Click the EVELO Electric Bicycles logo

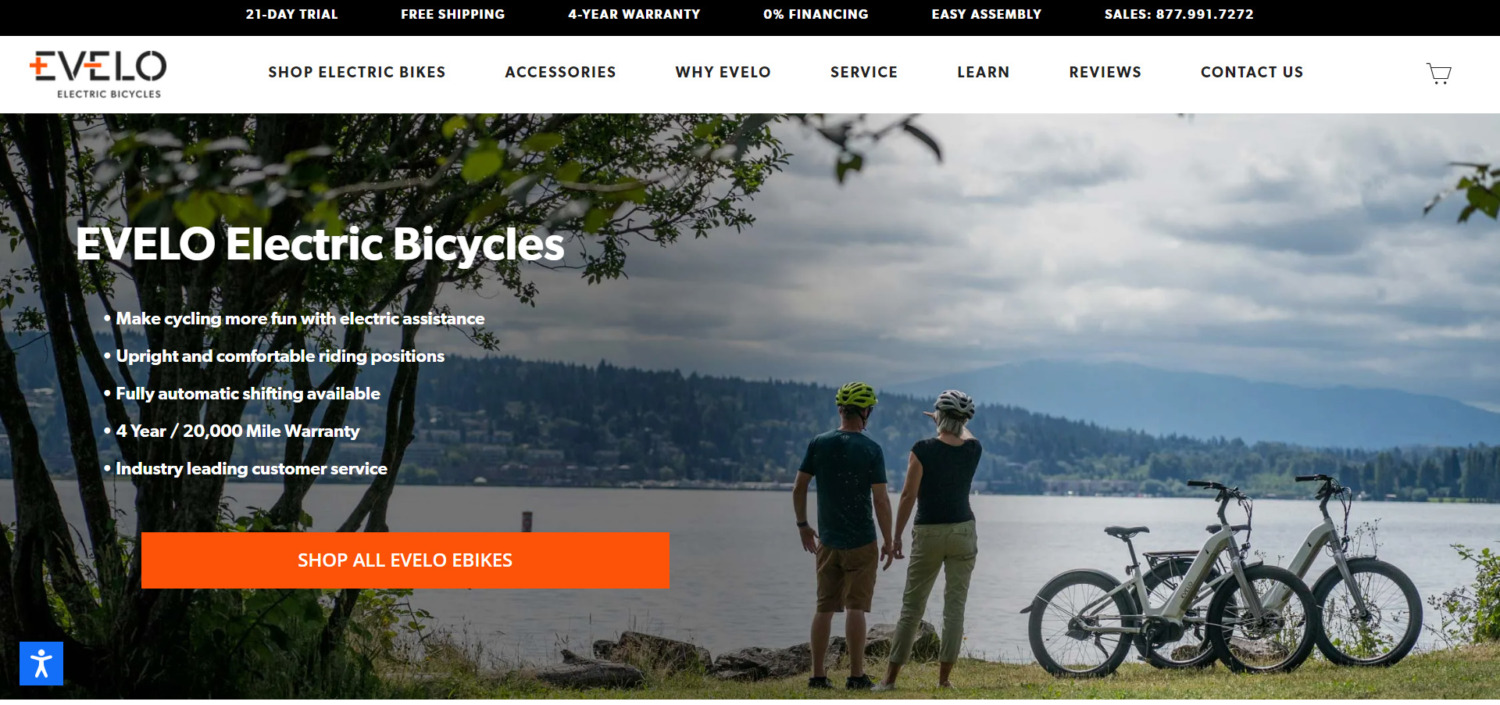pos(98,74)
